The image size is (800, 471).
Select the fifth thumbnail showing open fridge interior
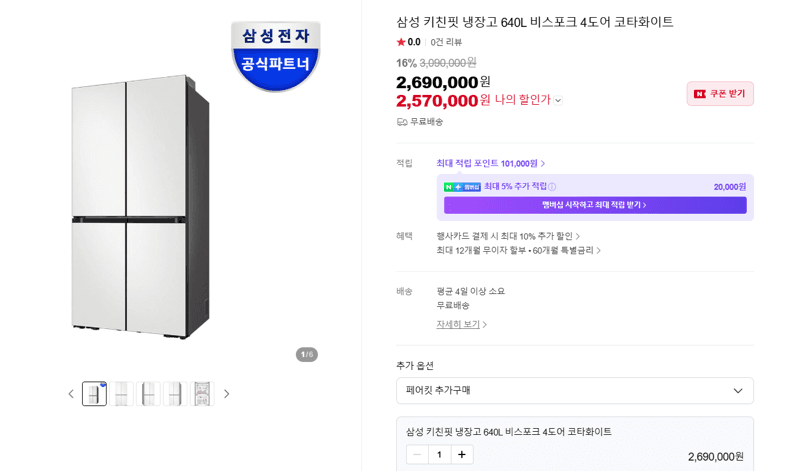click(202, 394)
